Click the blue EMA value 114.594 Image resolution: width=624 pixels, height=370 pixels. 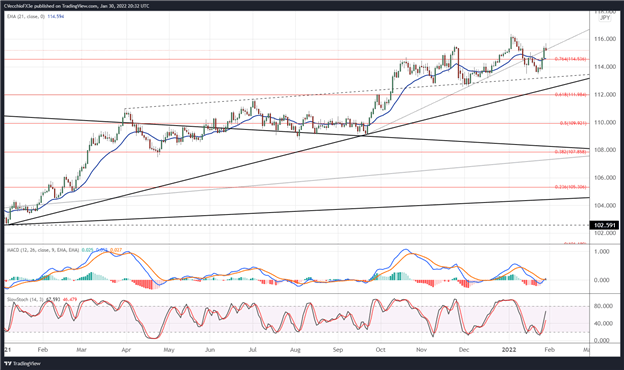click(x=56, y=17)
